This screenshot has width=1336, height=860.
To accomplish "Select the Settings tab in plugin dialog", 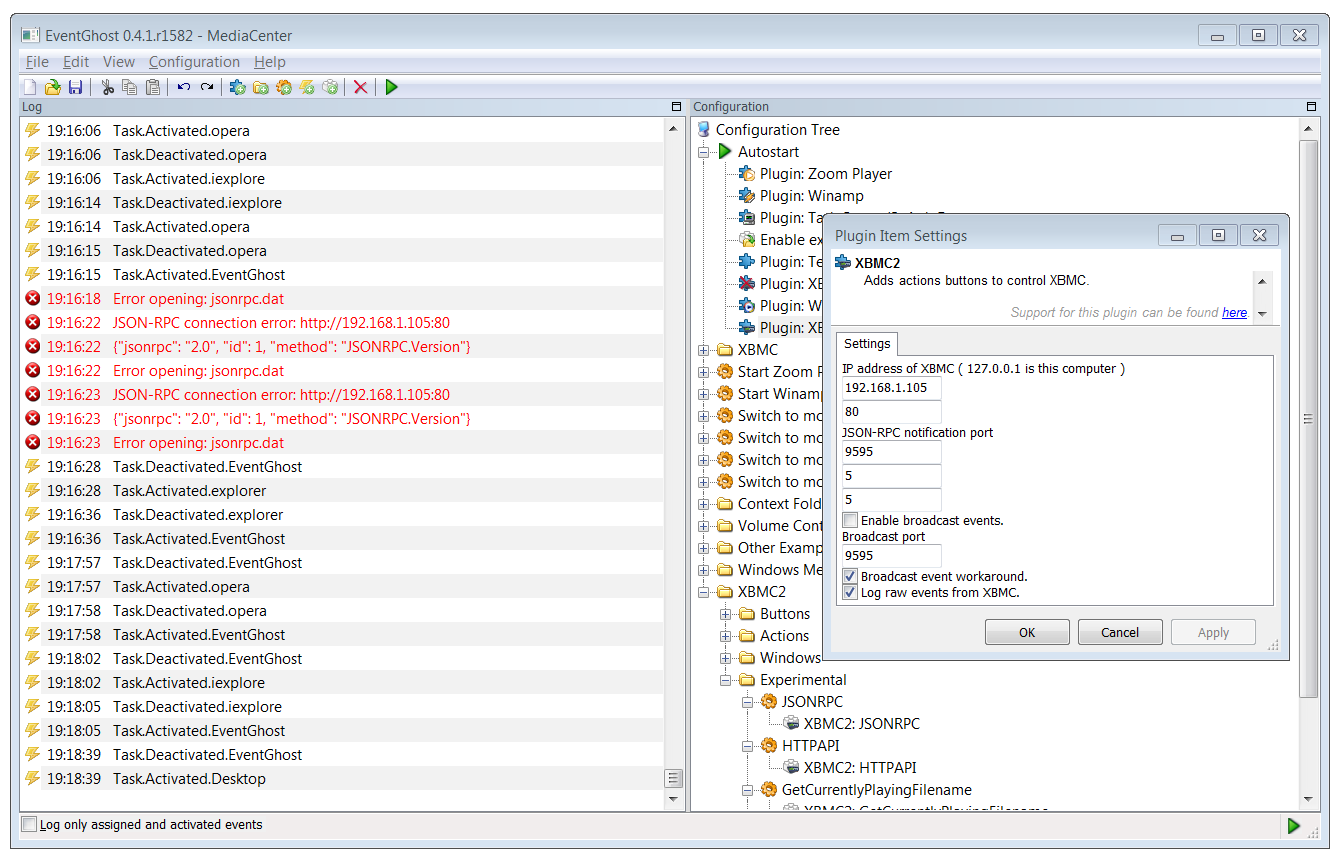I will click(867, 343).
